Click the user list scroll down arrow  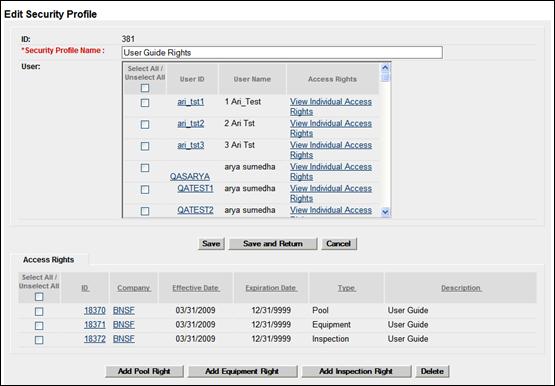385,212
